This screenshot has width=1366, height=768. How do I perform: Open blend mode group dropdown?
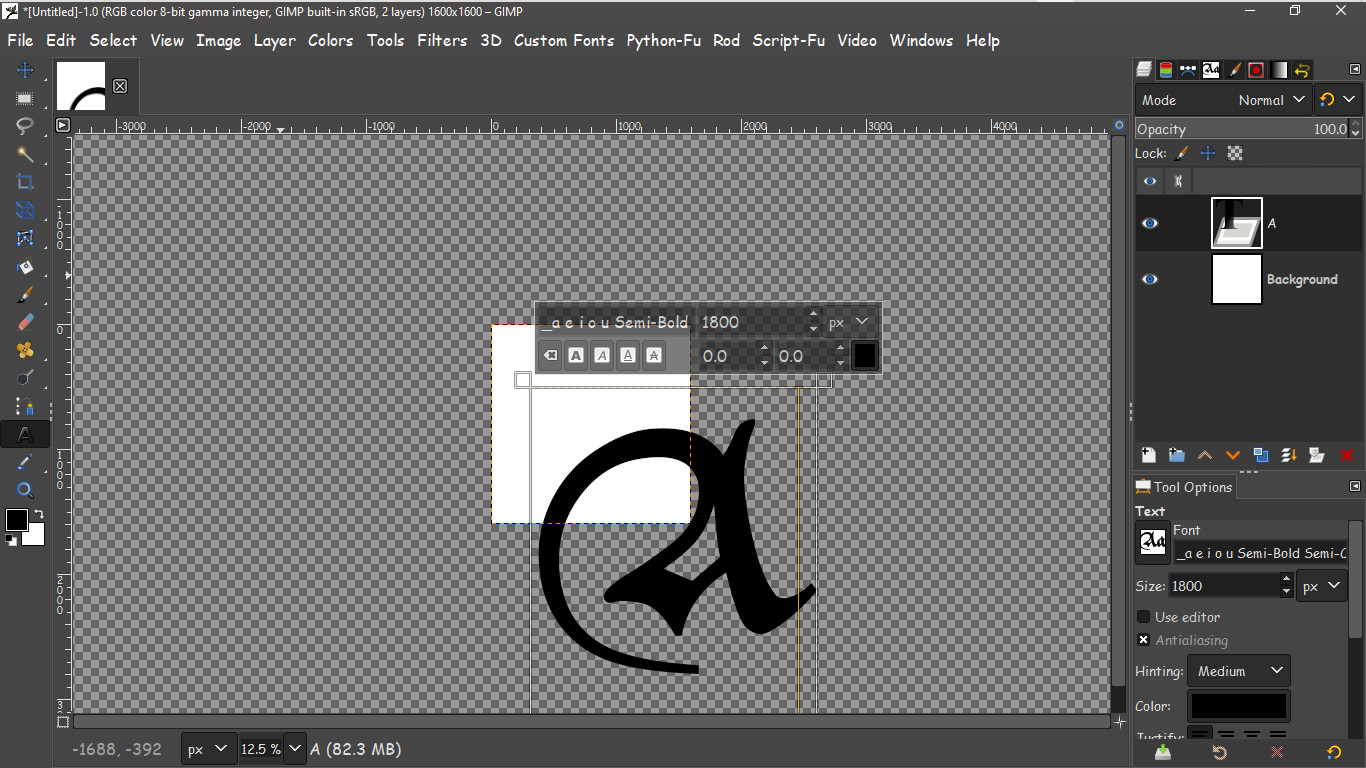(1338, 100)
